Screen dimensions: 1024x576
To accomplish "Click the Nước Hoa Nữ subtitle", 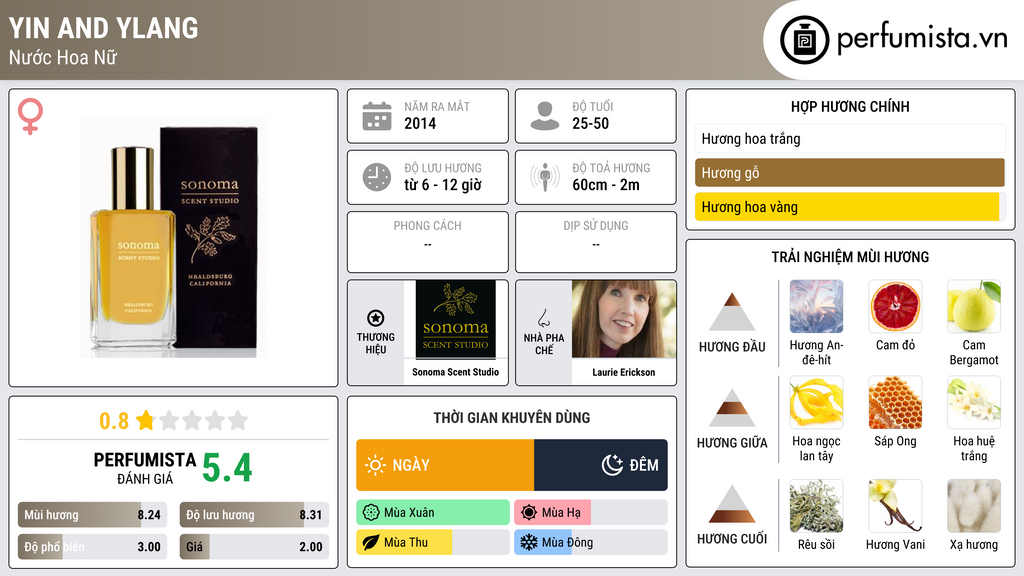I will tap(63, 57).
